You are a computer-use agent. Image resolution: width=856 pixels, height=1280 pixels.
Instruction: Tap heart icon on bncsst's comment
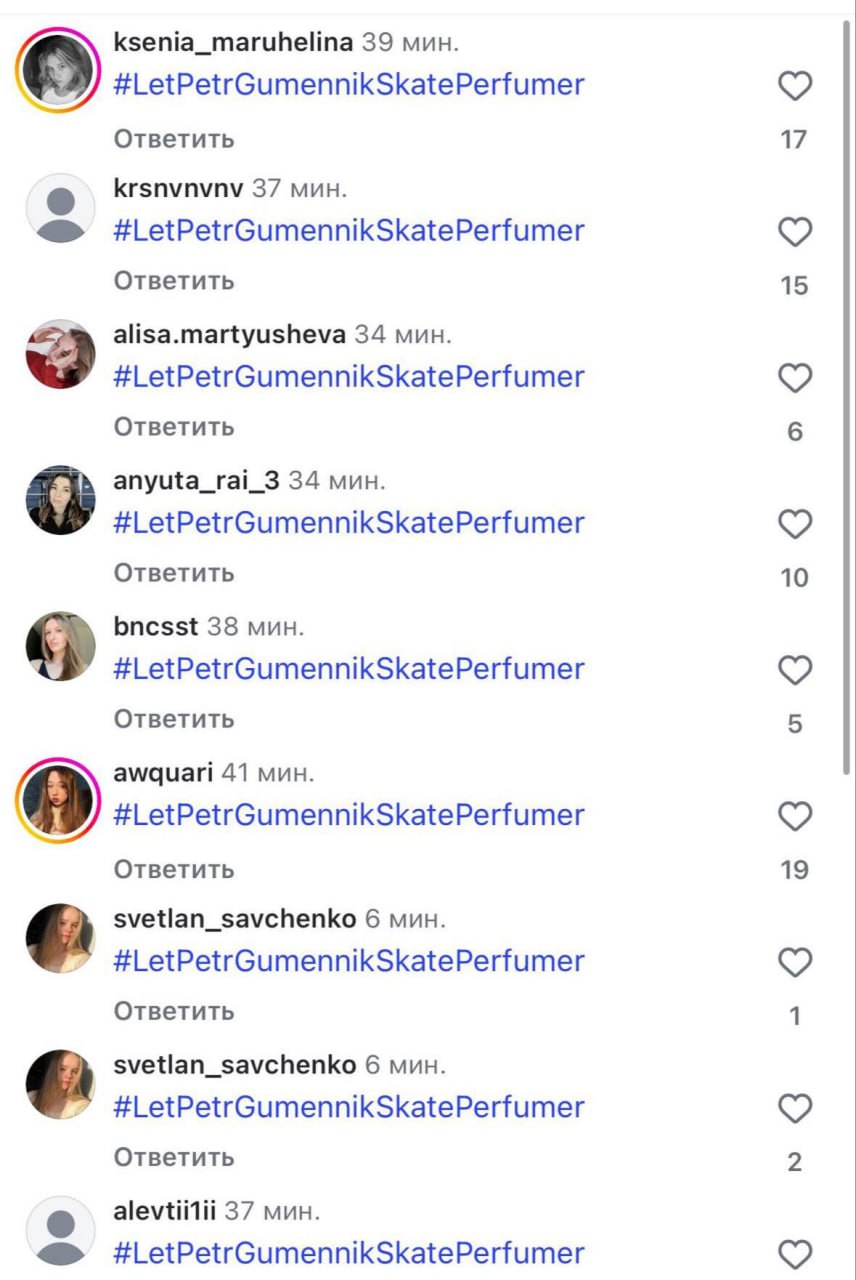click(x=795, y=671)
